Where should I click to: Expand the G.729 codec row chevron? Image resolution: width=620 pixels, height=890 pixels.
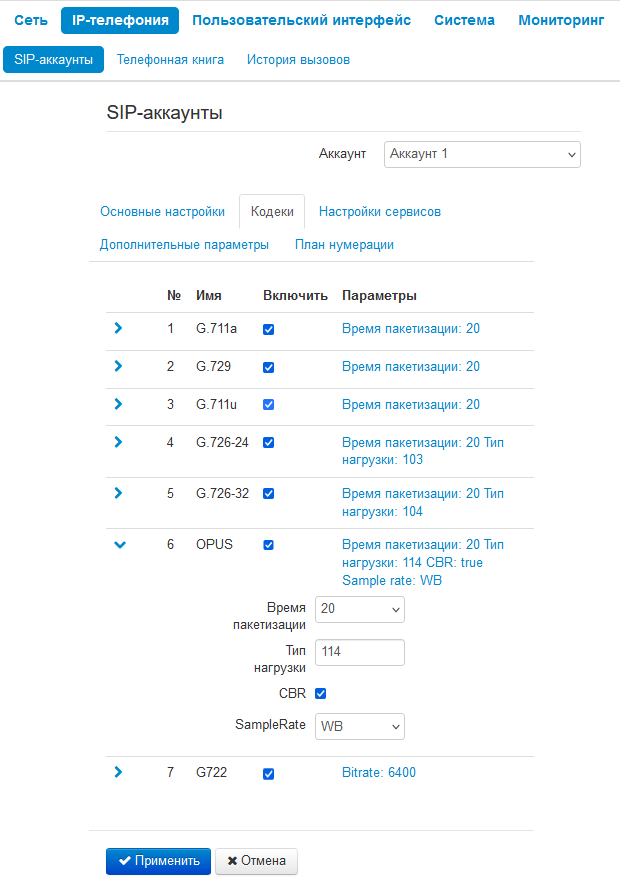(118, 366)
